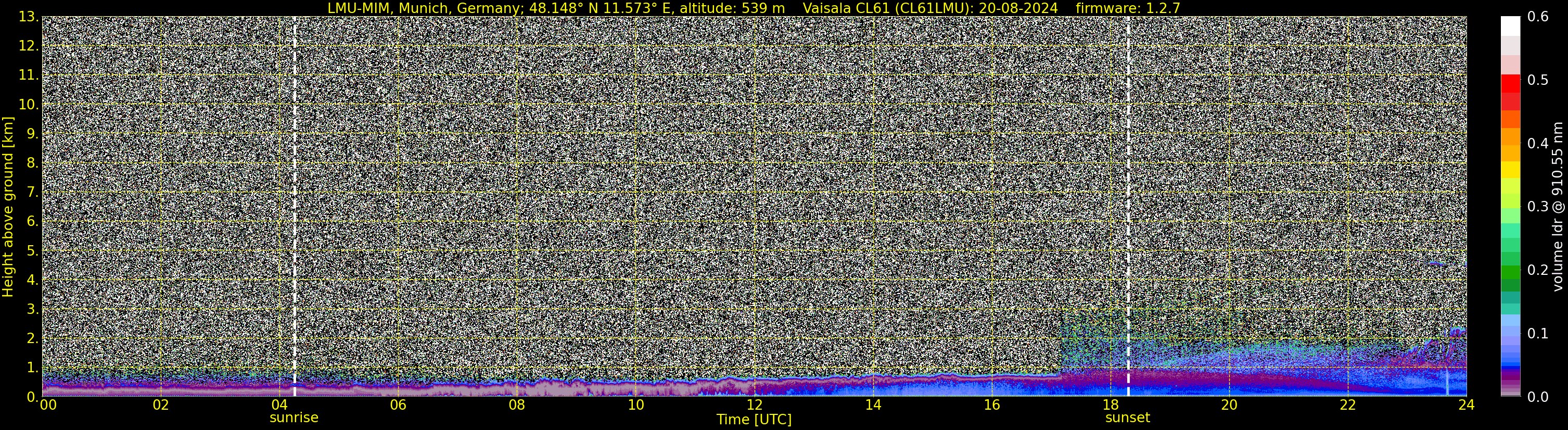
Task: Click the 'Time [UTC]' axis label
Action: (754, 420)
